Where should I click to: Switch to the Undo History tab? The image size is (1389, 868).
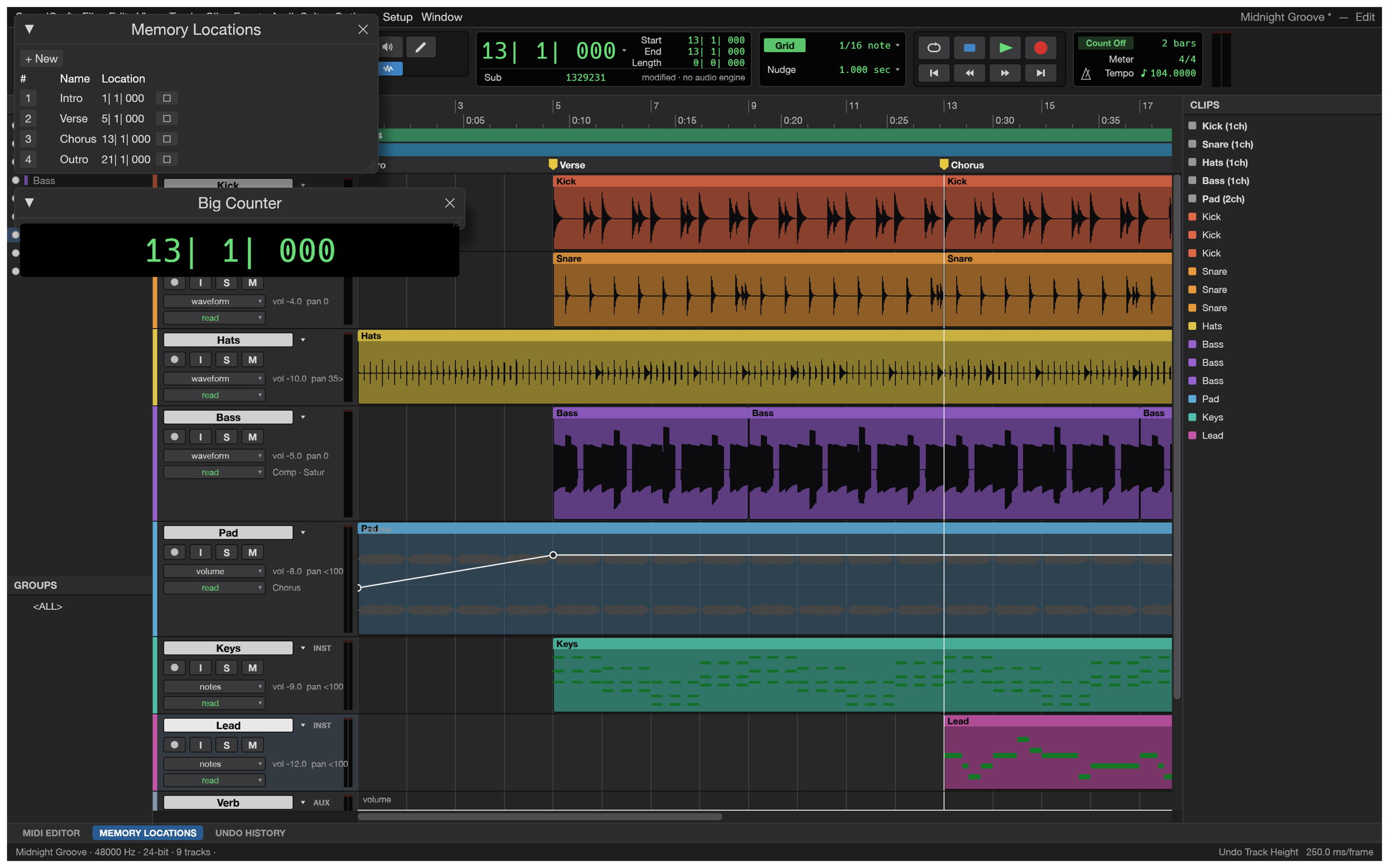point(250,833)
